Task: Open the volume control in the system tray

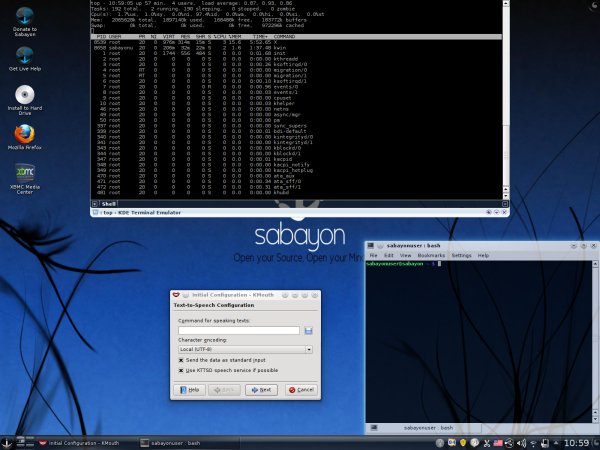Action: click(521, 443)
